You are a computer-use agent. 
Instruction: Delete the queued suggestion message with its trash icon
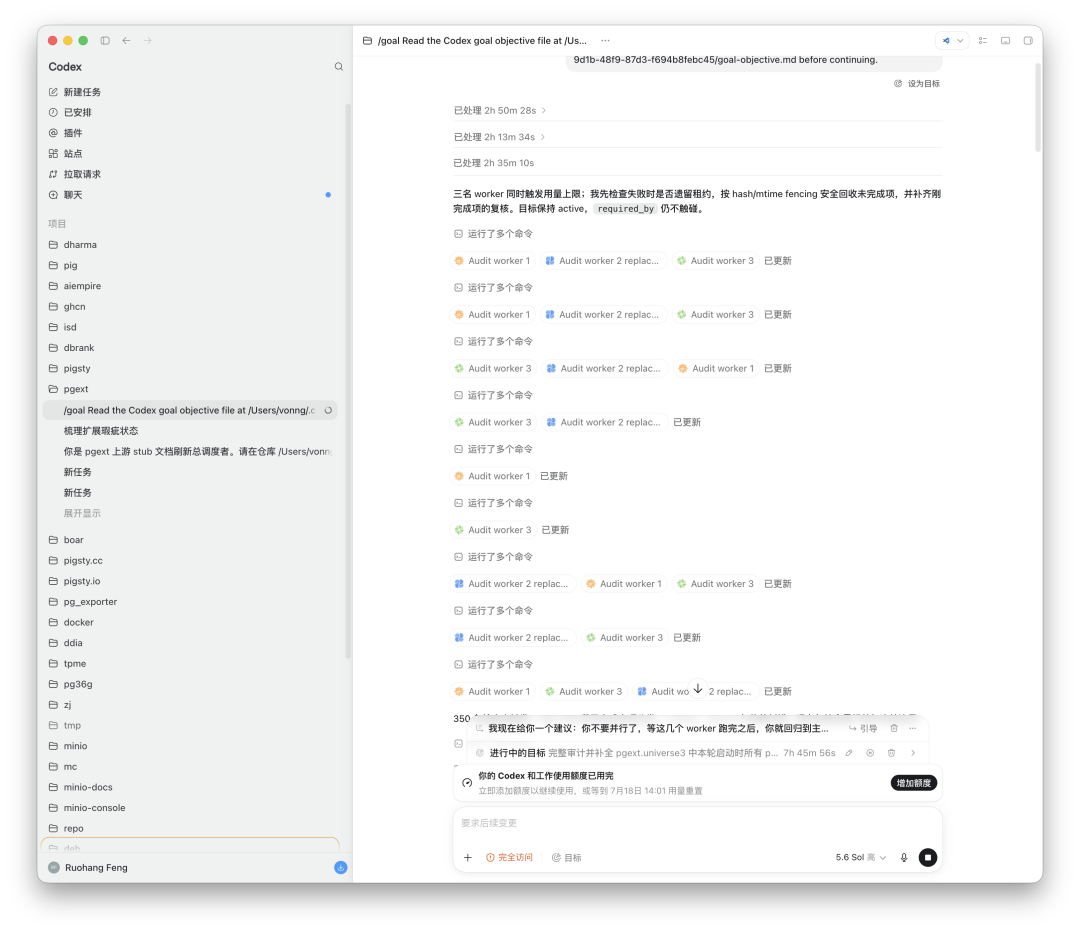(x=894, y=728)
